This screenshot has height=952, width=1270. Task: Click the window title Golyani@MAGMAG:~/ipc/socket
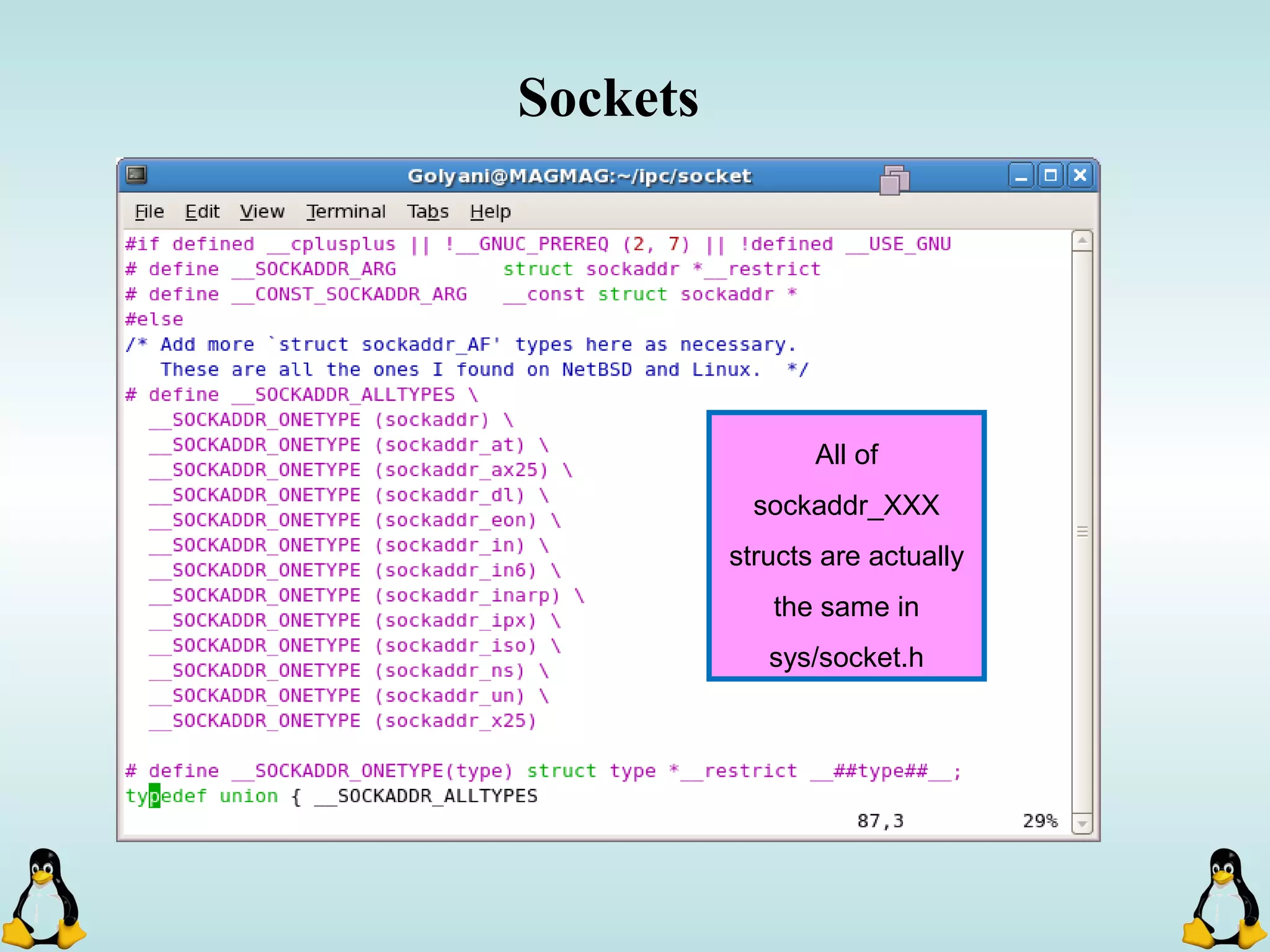click(x=579, y=176)
